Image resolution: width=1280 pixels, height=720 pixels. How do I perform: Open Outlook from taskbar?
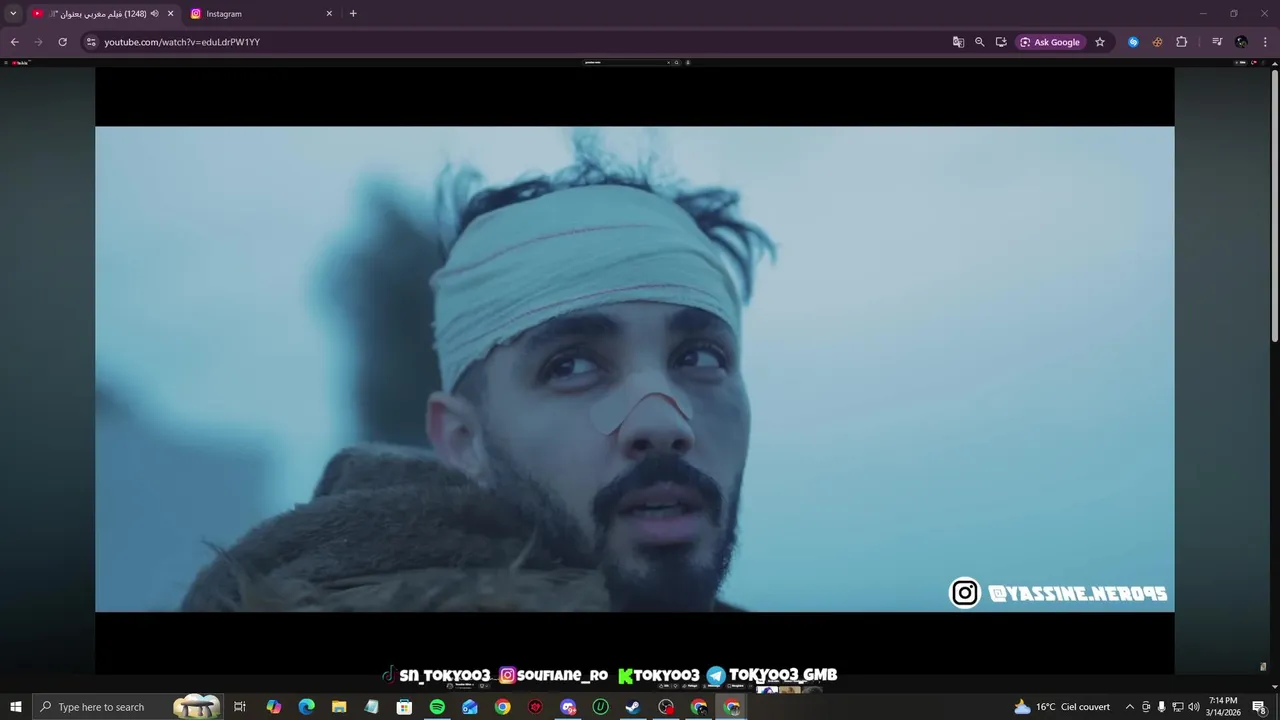[470, 707]
